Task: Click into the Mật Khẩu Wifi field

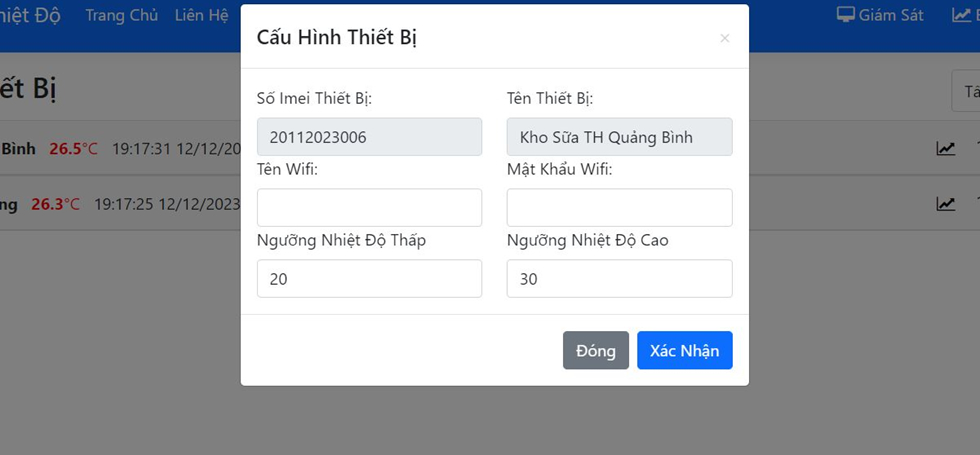Action: [x=619, y=208]
